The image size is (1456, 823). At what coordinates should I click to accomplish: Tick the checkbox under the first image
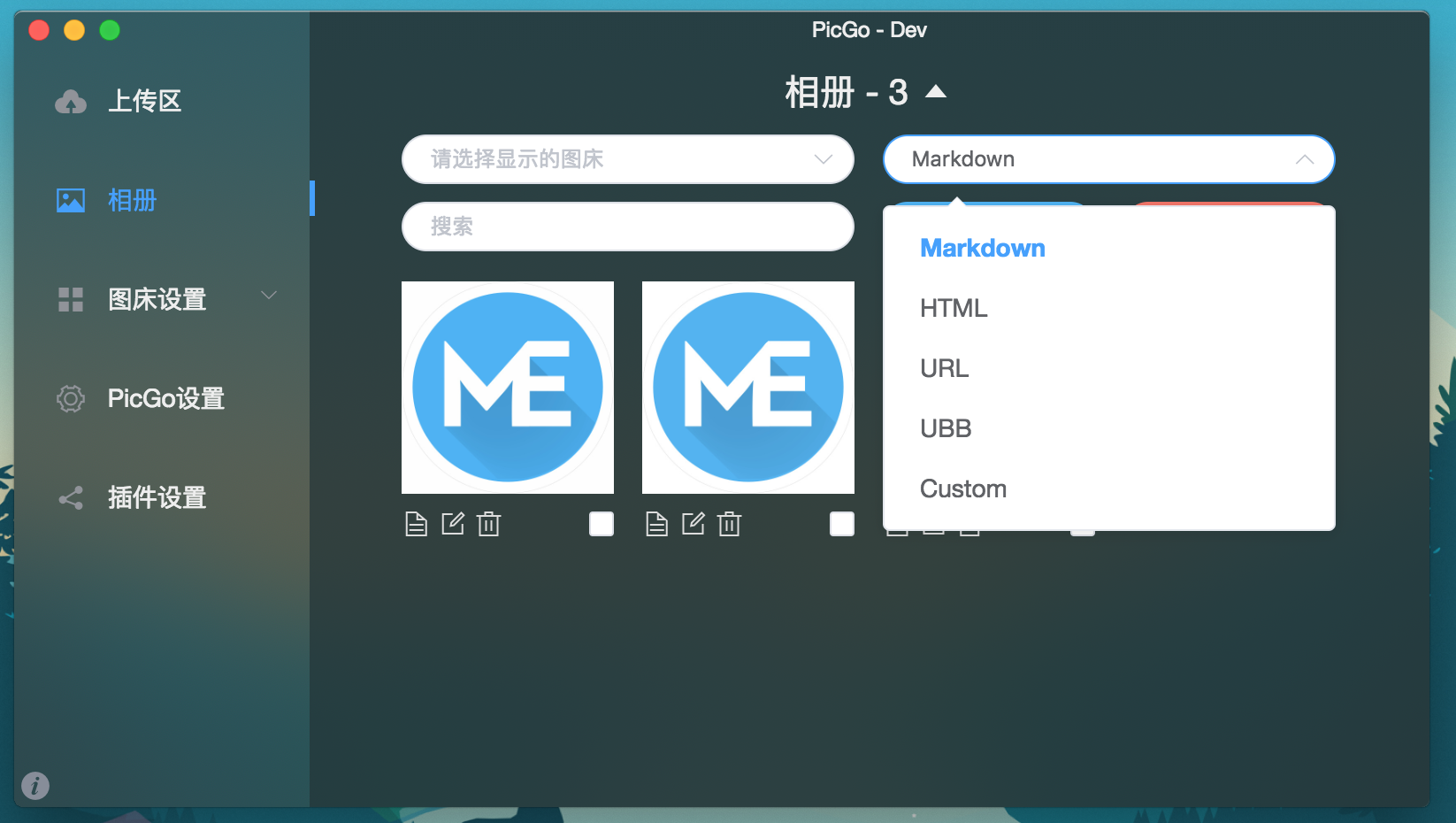pos(602,524)
